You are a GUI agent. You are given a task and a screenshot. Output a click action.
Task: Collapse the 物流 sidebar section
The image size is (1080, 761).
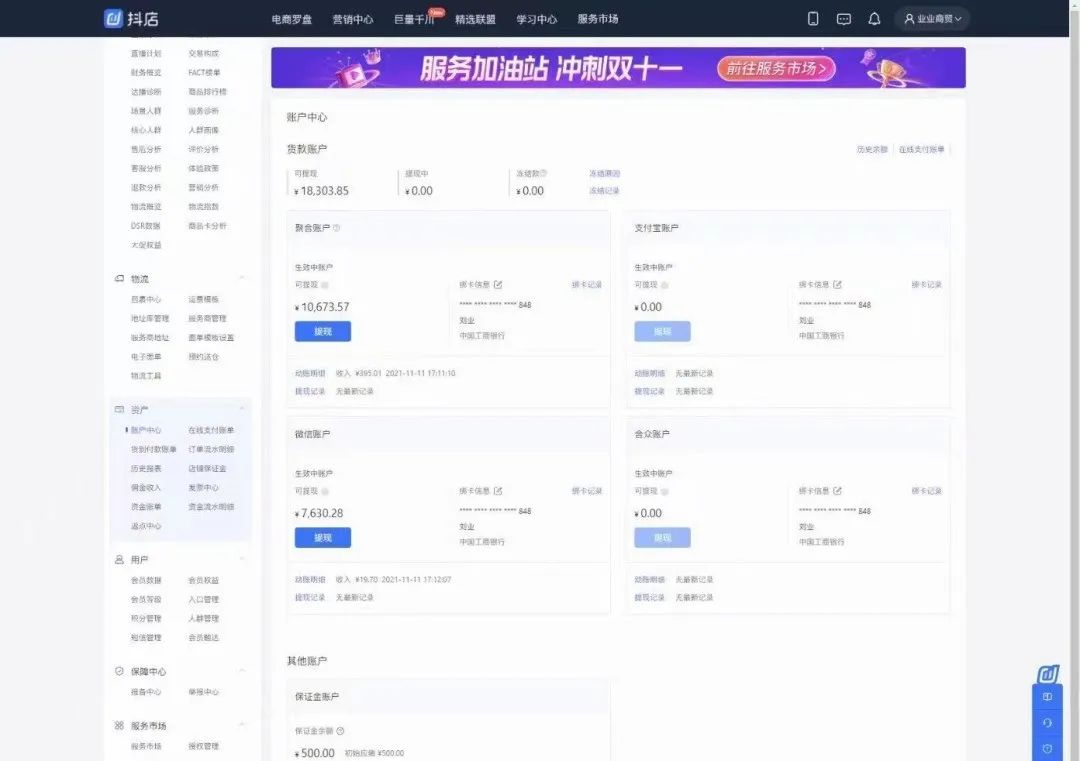pyautogui.click(x=241, y=278)
